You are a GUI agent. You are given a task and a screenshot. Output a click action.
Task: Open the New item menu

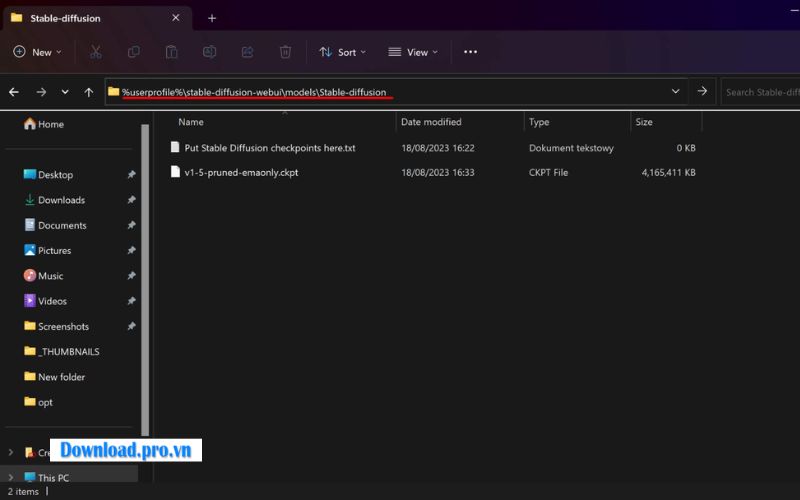point(37,52)
